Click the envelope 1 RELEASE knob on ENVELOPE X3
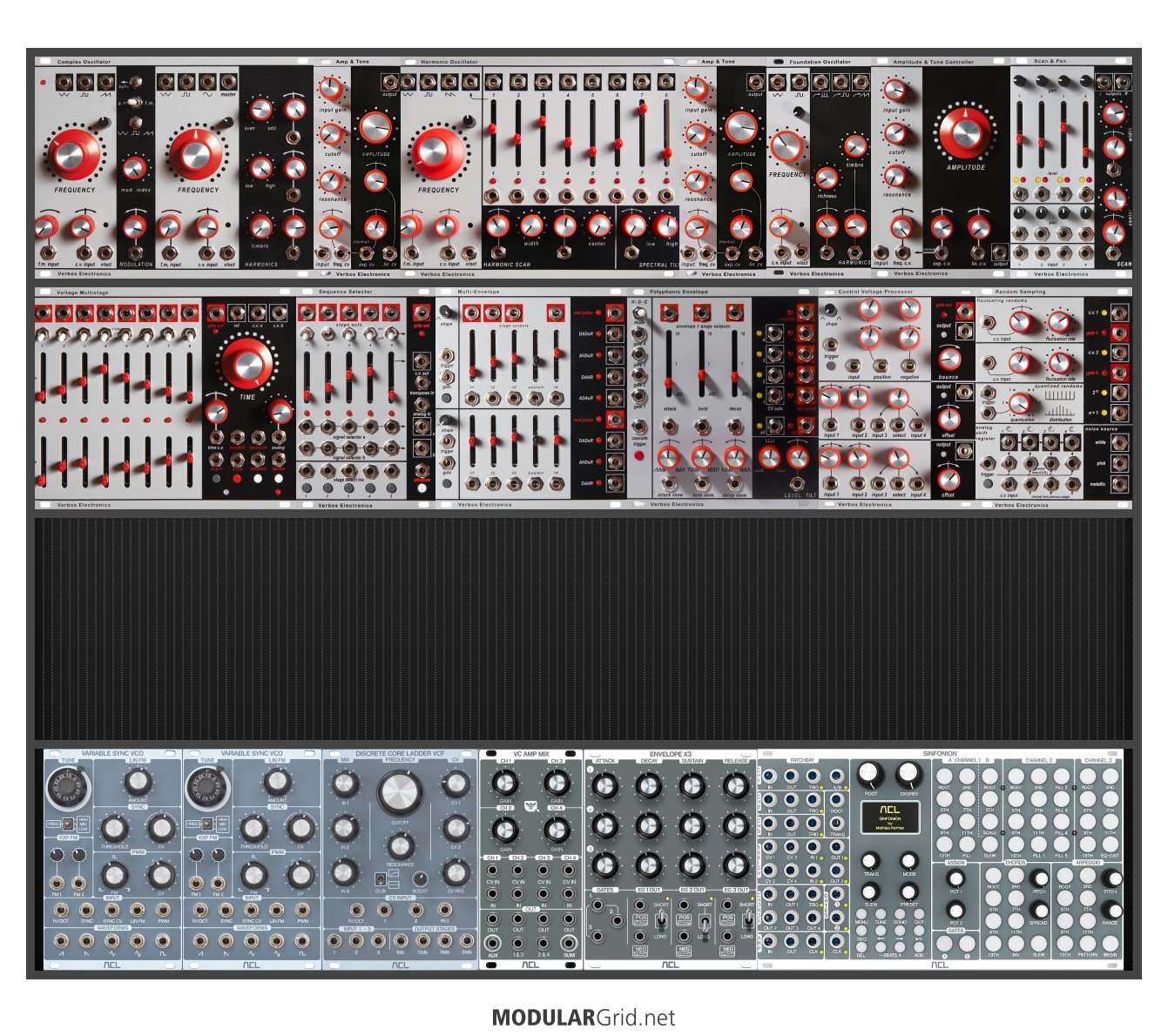This screenshot has width=1168, height=1036. click(x=736, y=786)
